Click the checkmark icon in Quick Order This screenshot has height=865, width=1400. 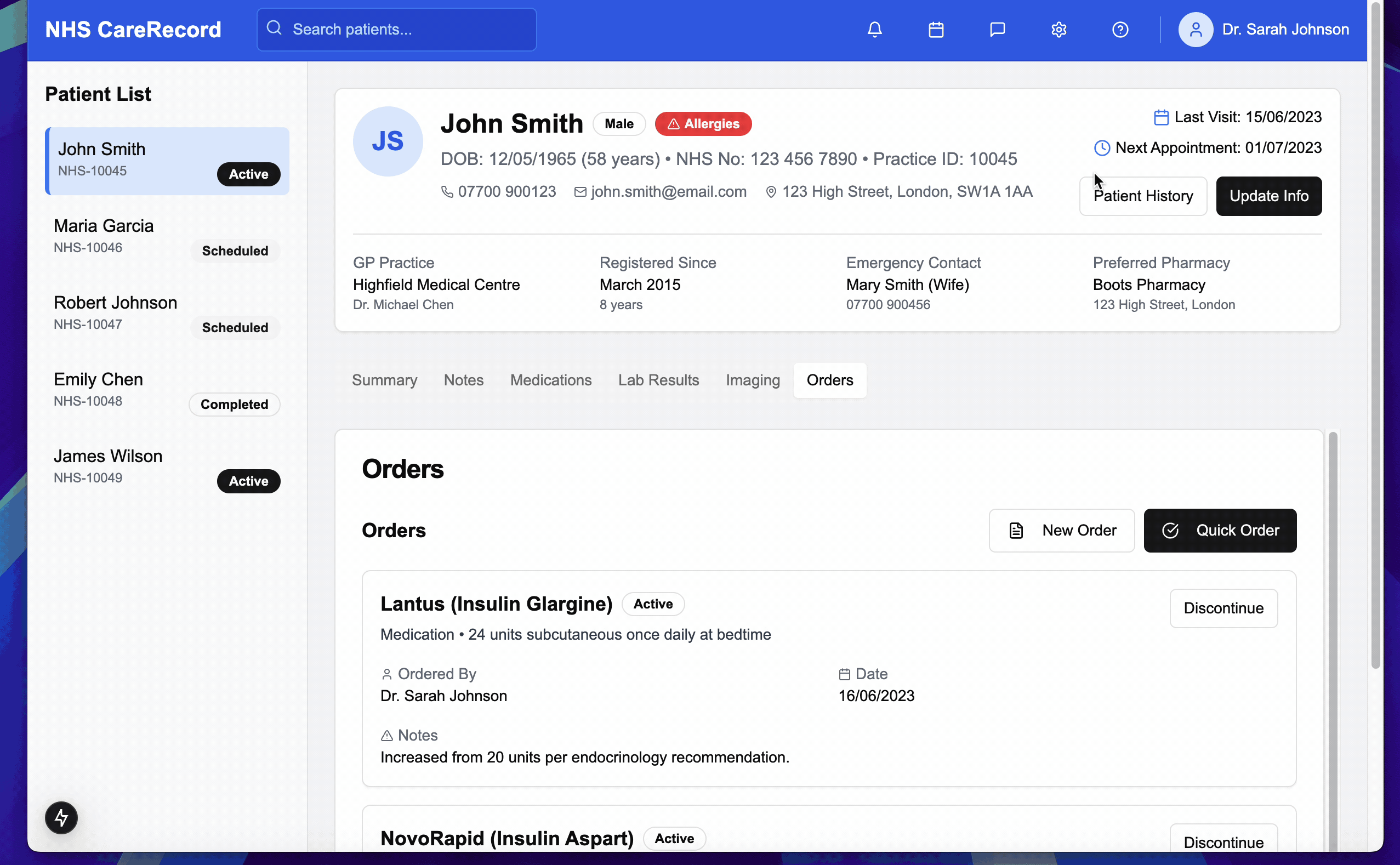click(x=1170, y=530)
